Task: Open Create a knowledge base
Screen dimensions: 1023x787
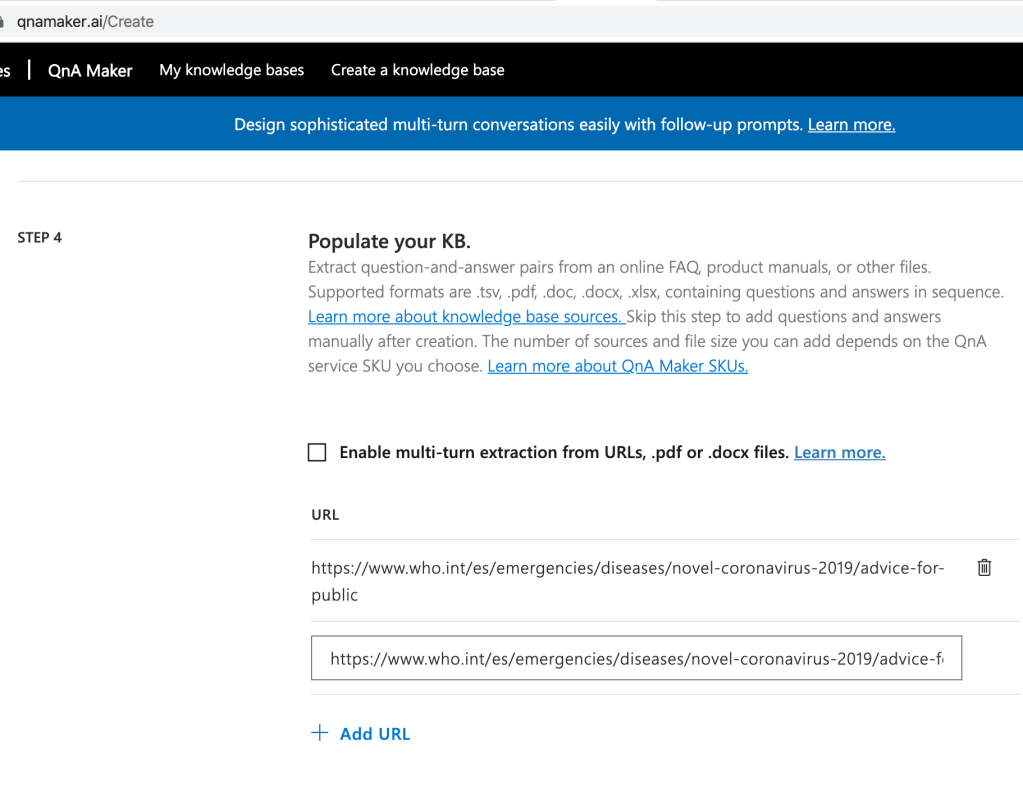Action: (x=417, y=70)
